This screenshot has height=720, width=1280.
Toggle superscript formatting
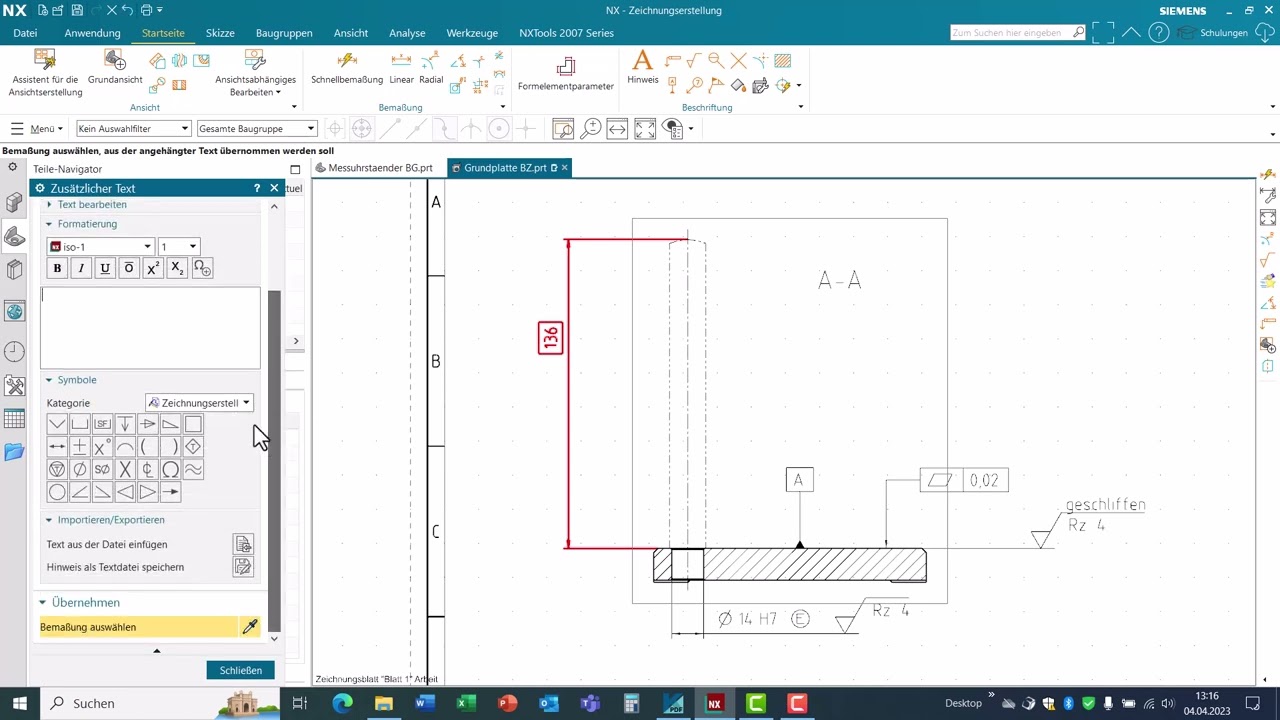[x=152, y=268]
